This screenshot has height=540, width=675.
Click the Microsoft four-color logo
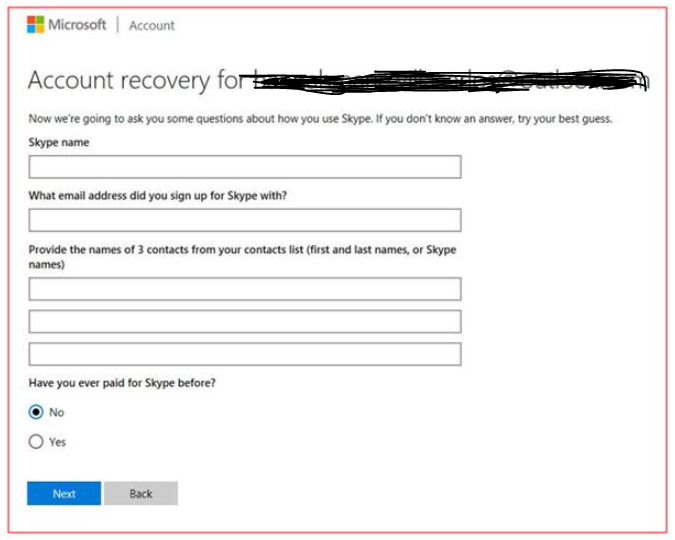point(35,25)
